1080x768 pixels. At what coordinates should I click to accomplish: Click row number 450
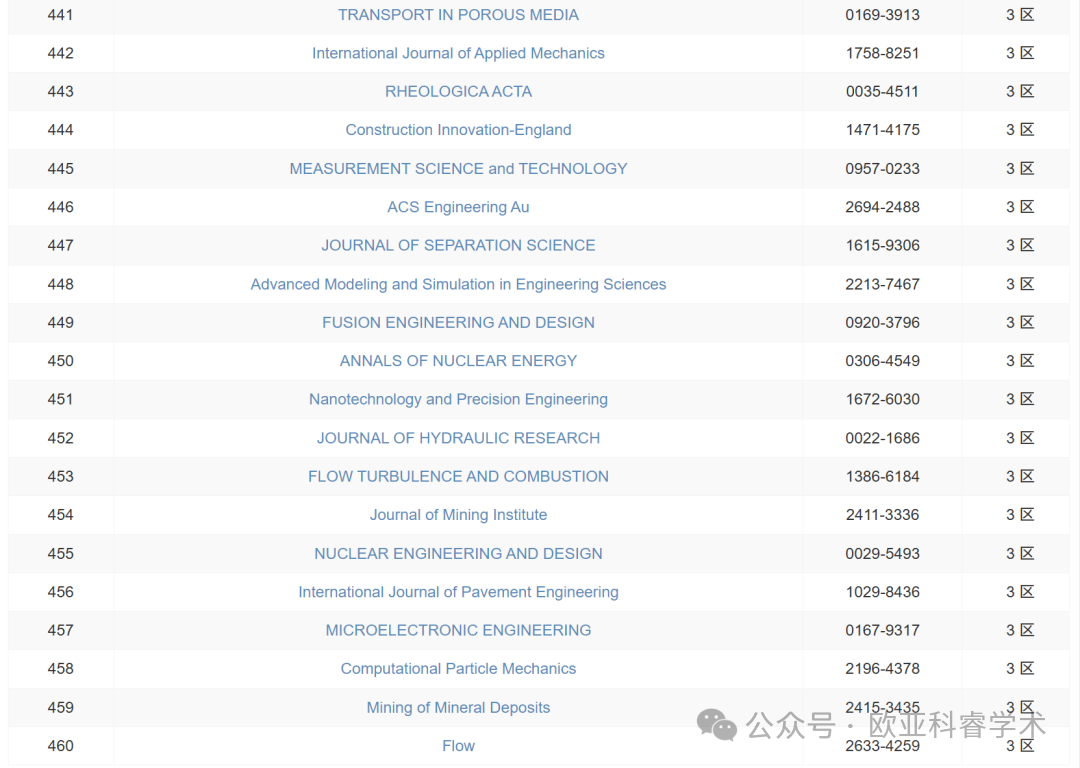(x=61, y=361)
